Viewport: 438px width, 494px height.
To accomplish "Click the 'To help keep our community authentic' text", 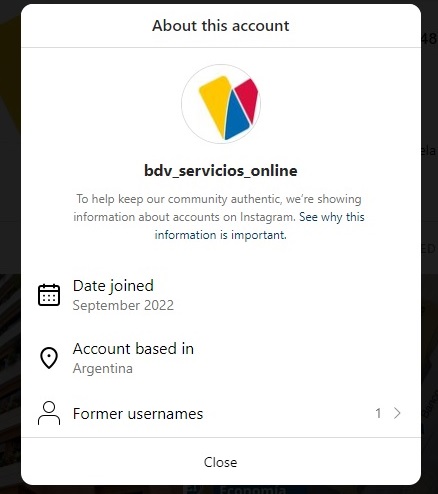I will 178,199.
